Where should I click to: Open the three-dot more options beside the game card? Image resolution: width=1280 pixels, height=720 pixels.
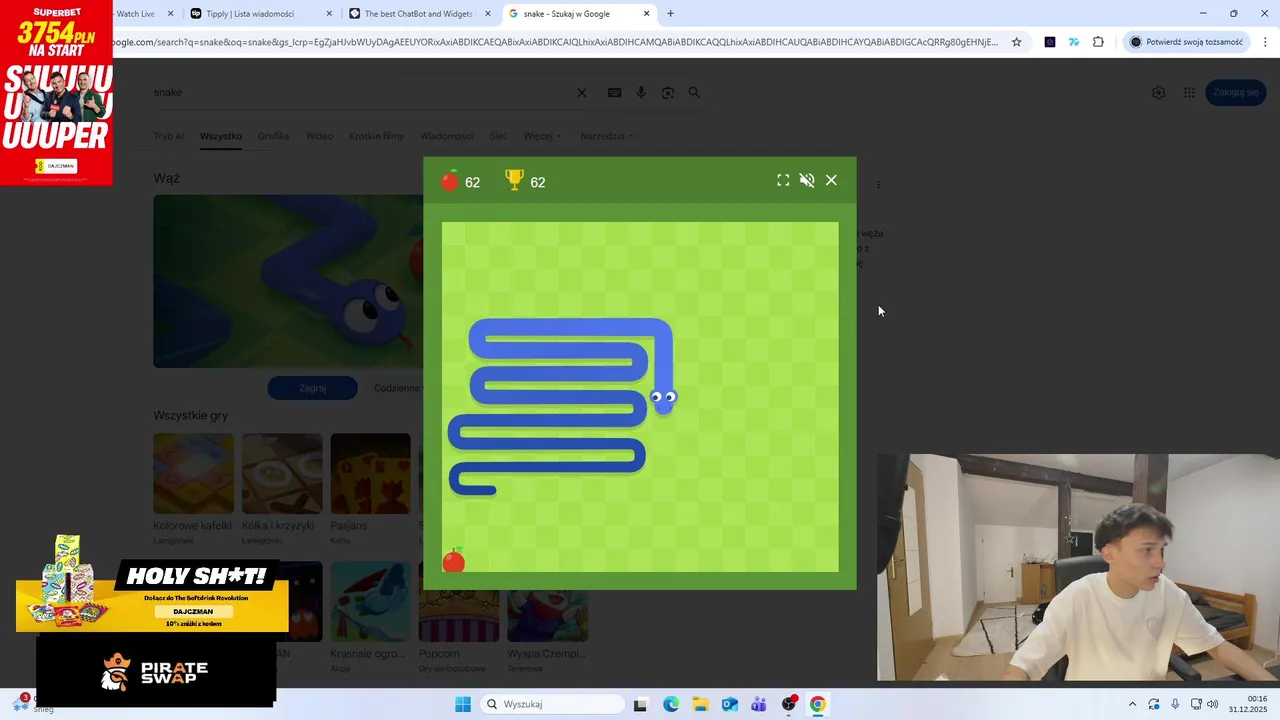point(878,184)
